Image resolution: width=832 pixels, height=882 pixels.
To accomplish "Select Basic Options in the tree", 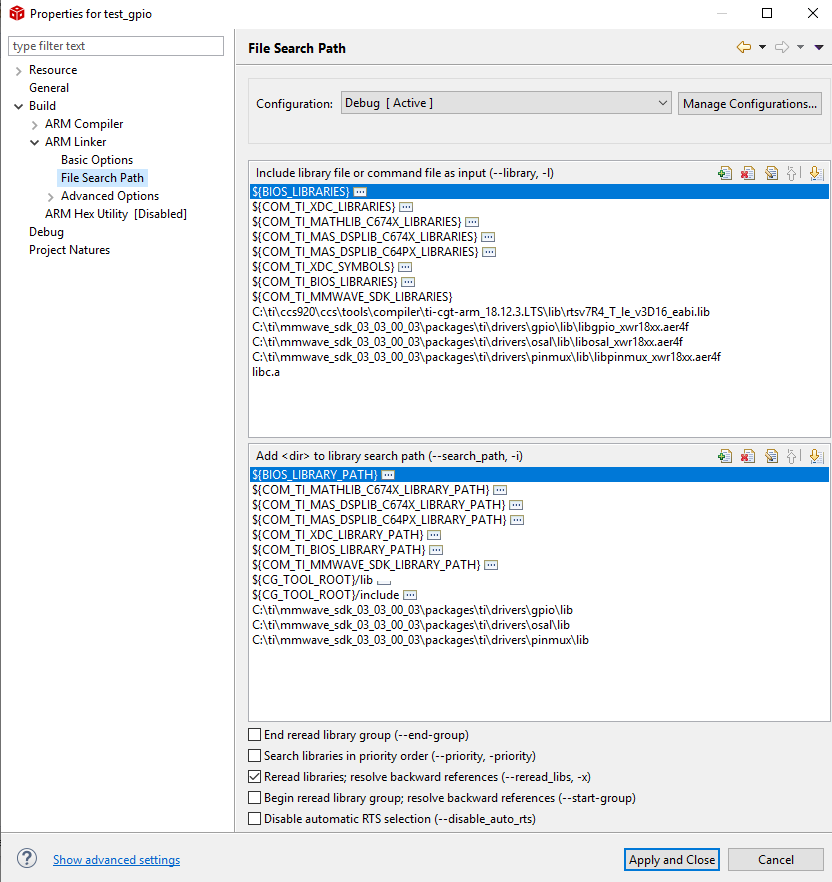I will (97, 160).
